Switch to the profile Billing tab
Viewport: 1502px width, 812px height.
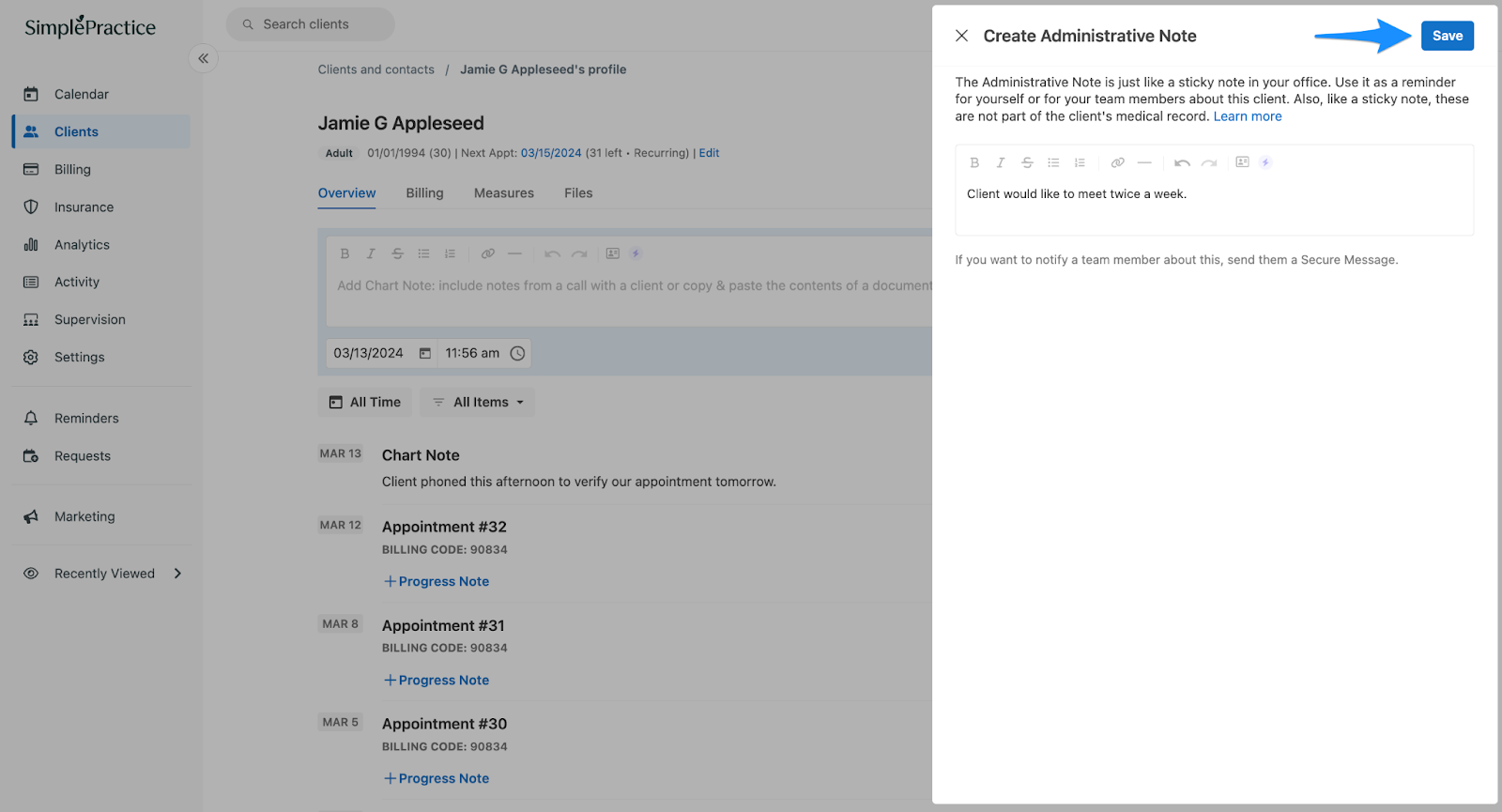click(x=424, y=192)
